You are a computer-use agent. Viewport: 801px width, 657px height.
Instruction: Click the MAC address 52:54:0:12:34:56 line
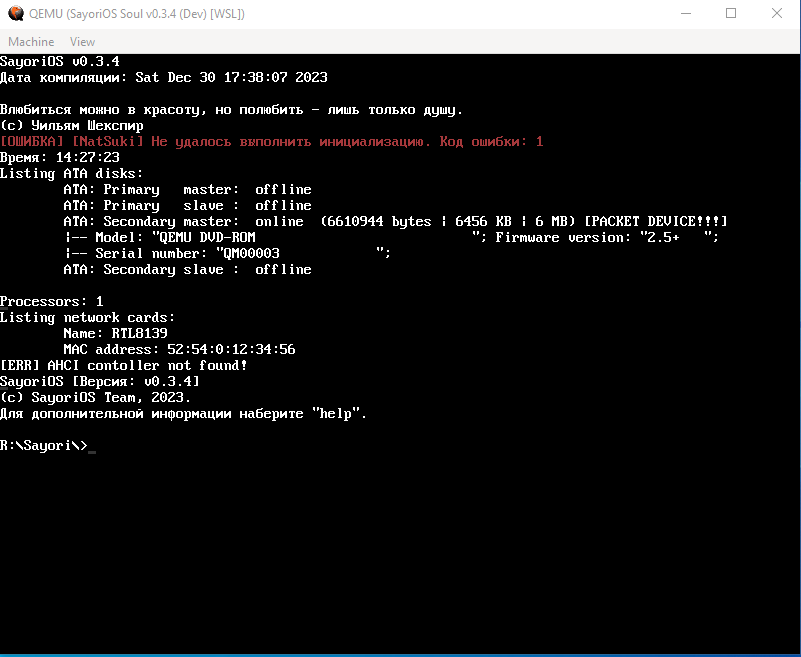(179, 349)
